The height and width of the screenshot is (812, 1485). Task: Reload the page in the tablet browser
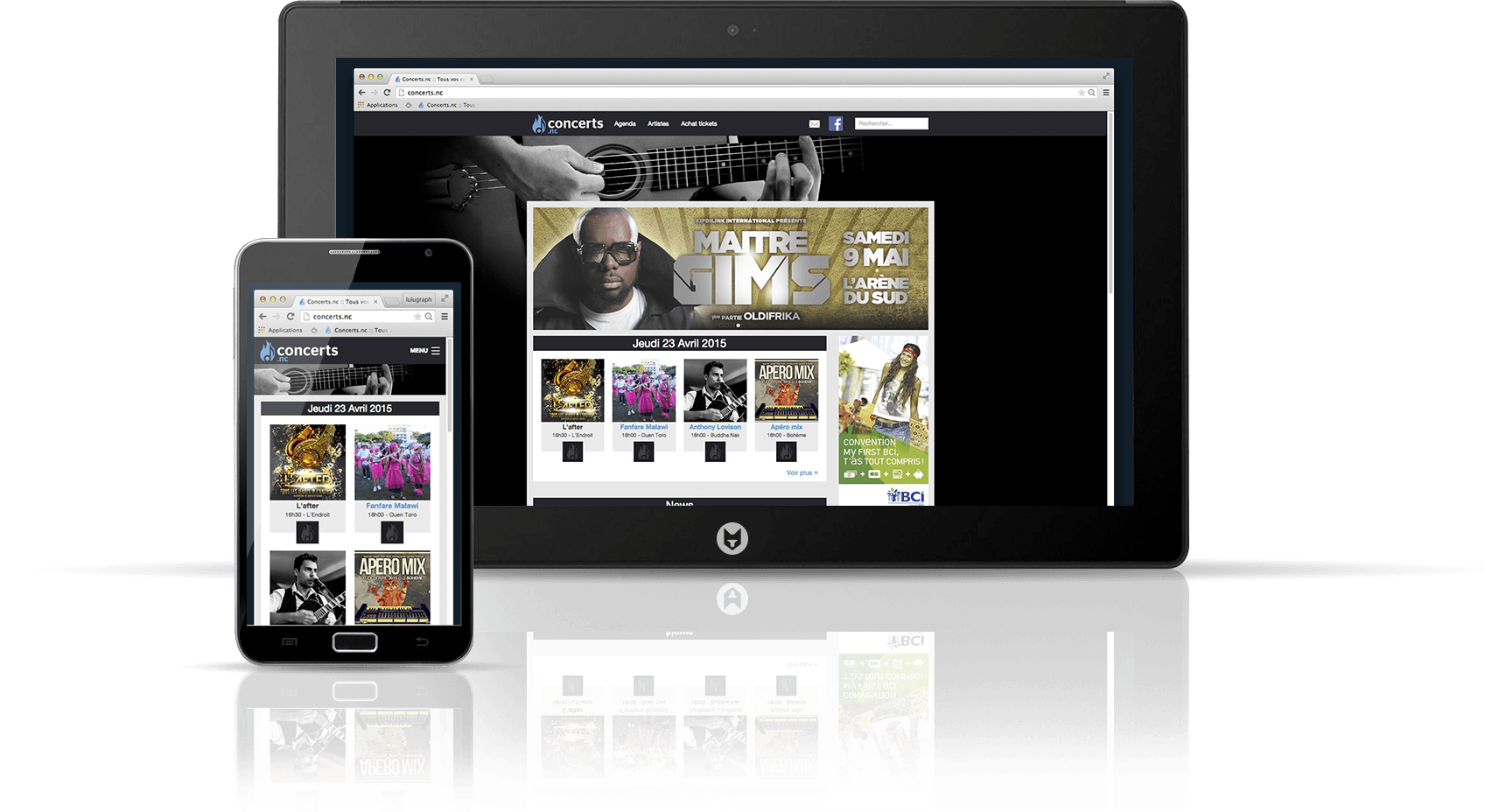tap(387, 92)
